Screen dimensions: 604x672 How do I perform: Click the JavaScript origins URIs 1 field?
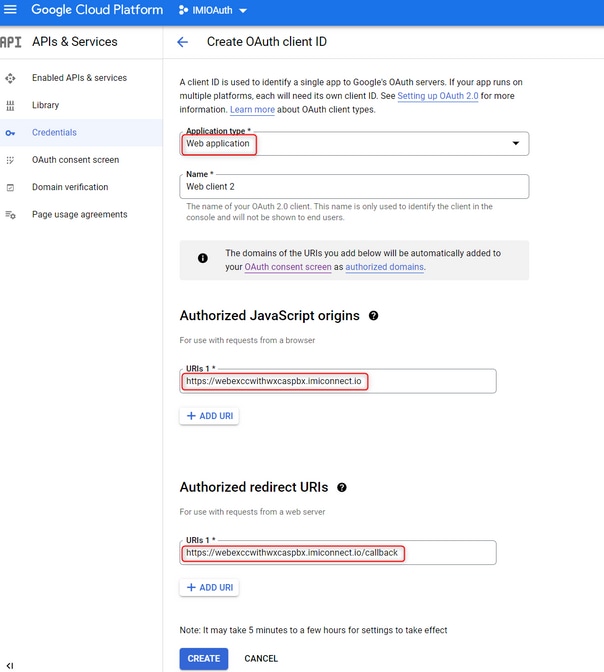(x=338, y=381)
